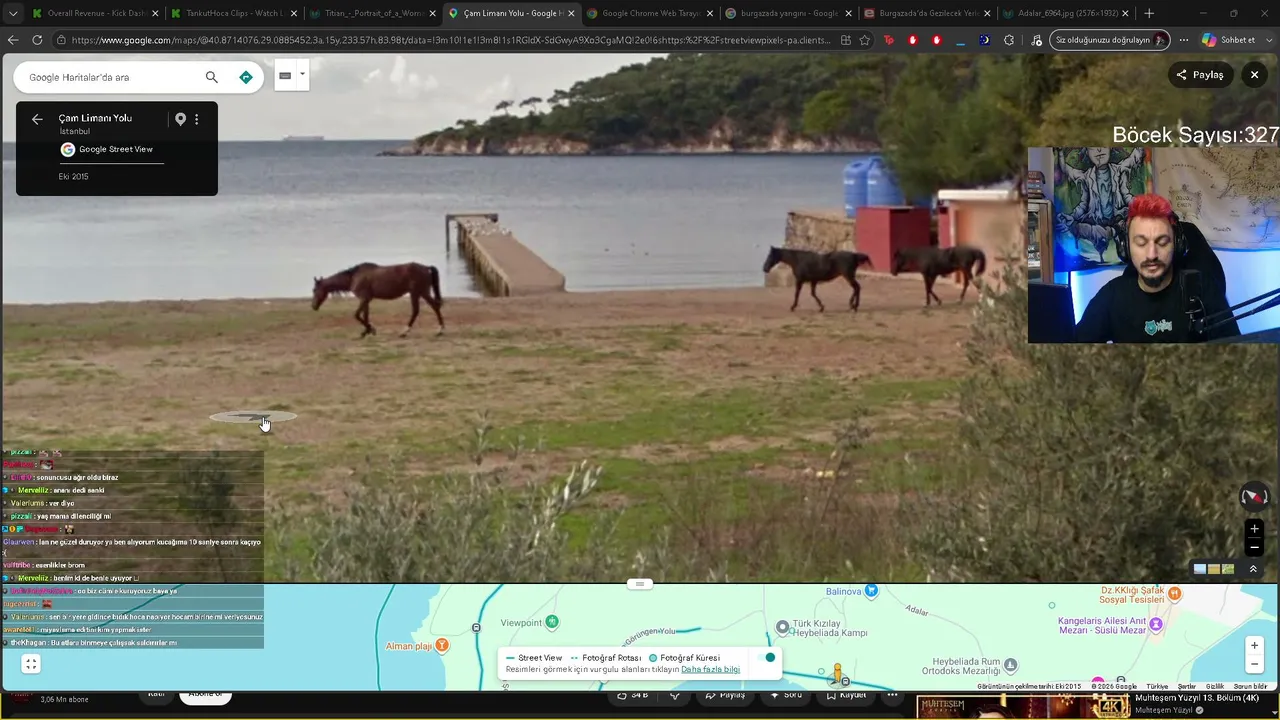1280x720 pixels.
Task: Click the Kangelaris Ailesi Anıt Mezarı marker
Action: (x=1156, y=624)
